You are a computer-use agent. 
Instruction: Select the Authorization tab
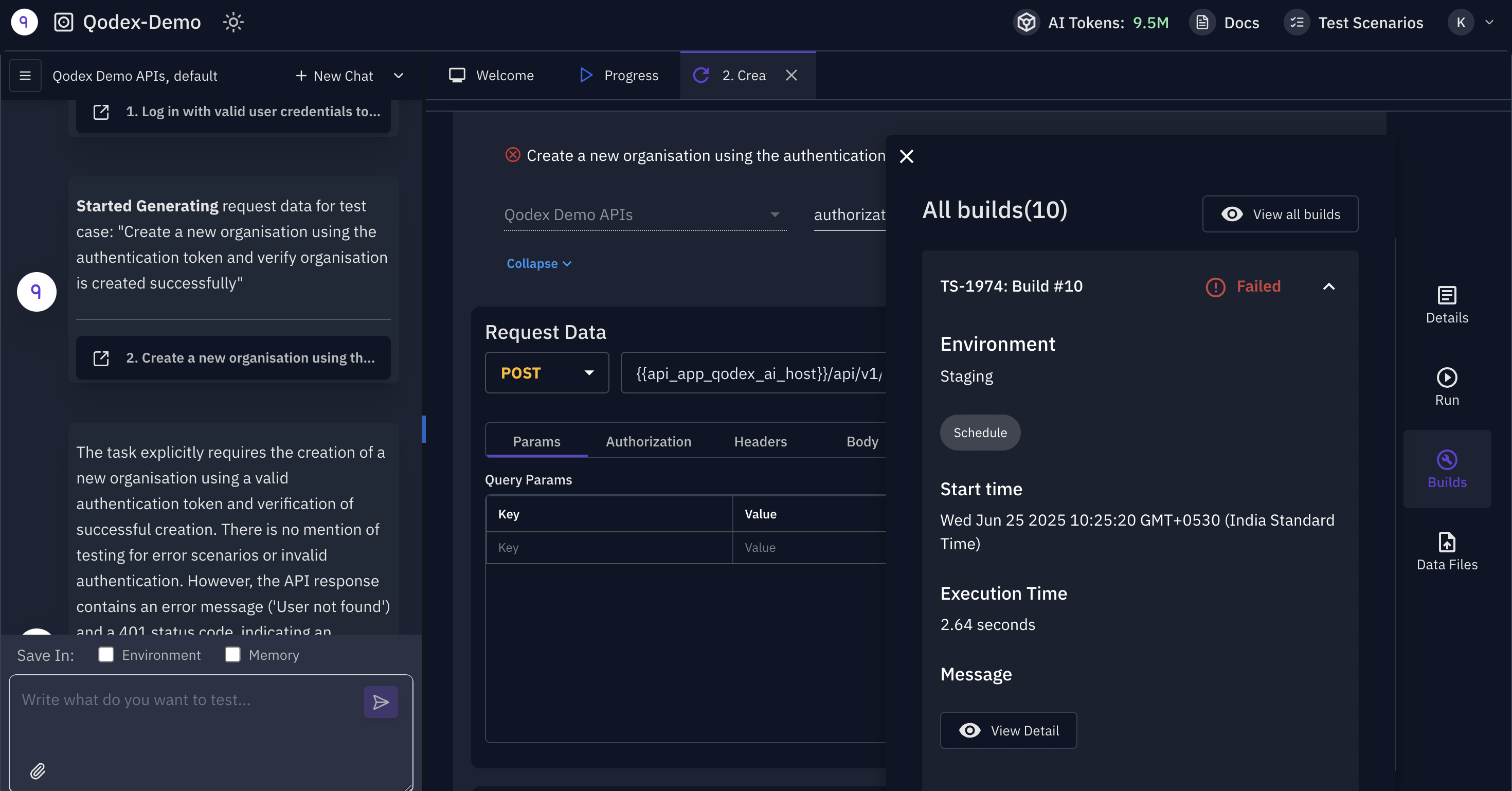click(648, 441)
